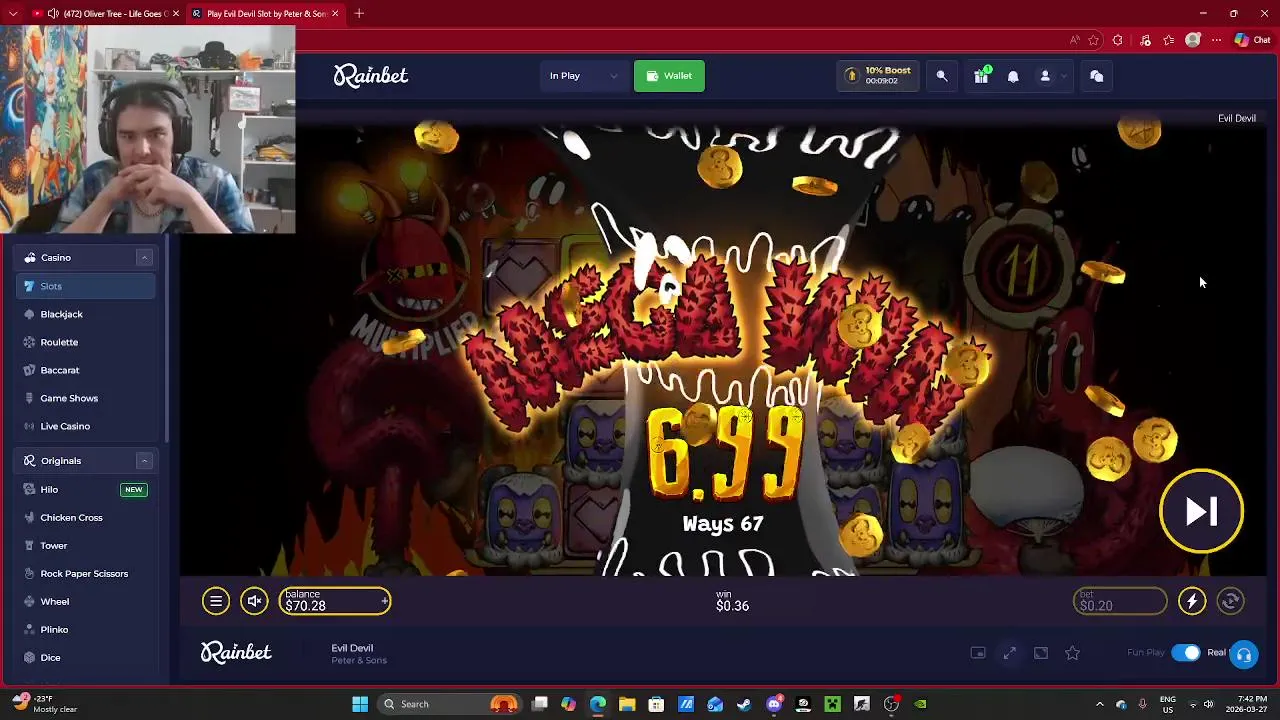Open browser extensions puzzle icon
Image resolution: width=1280 pixels, height=720 pixels.
tap(1118, 40)
